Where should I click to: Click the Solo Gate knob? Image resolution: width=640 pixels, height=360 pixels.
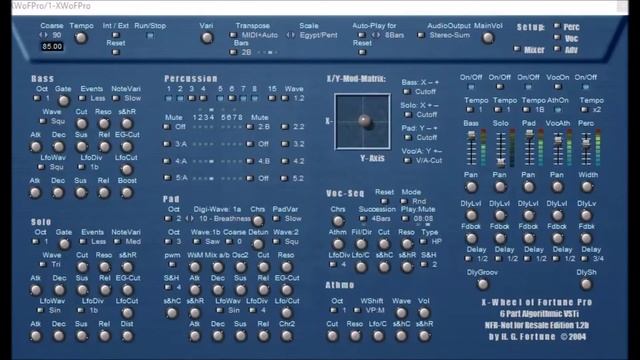pos(64,244)
